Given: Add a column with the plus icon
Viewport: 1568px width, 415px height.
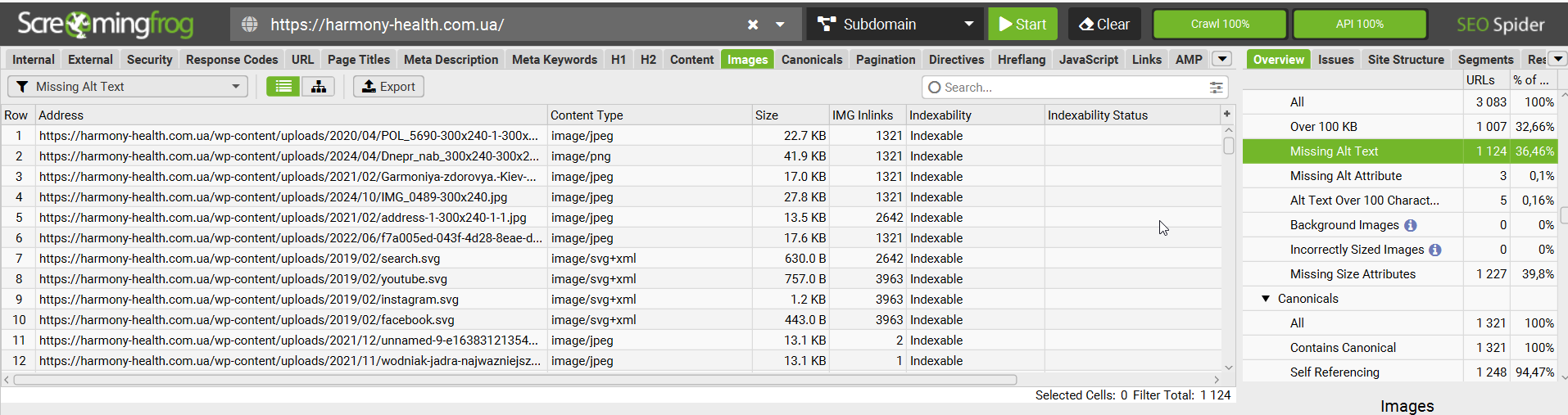Looking at the screenshot, I should 1227,114.
